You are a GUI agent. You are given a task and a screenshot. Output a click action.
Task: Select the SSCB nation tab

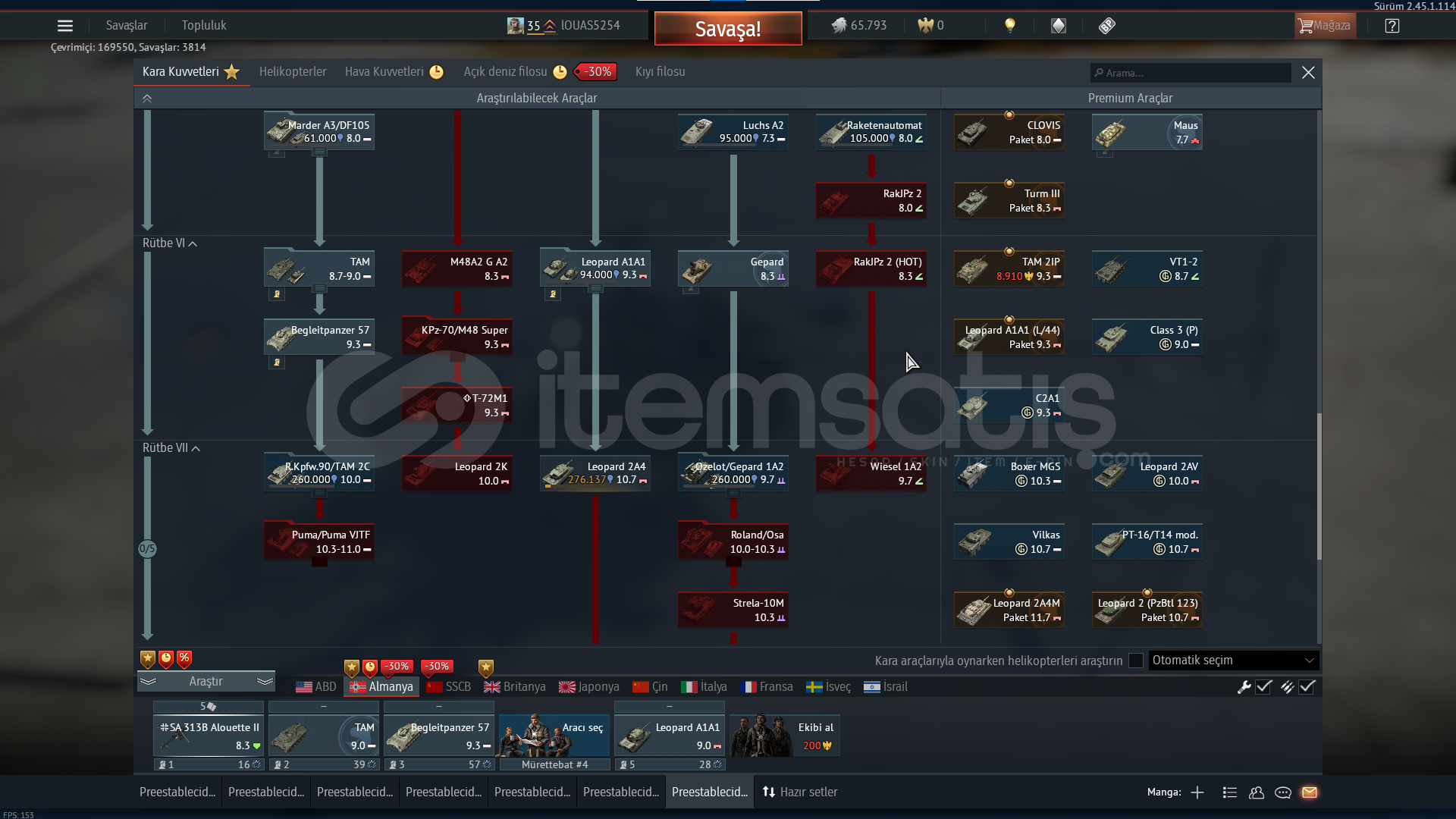pos(449,687)
